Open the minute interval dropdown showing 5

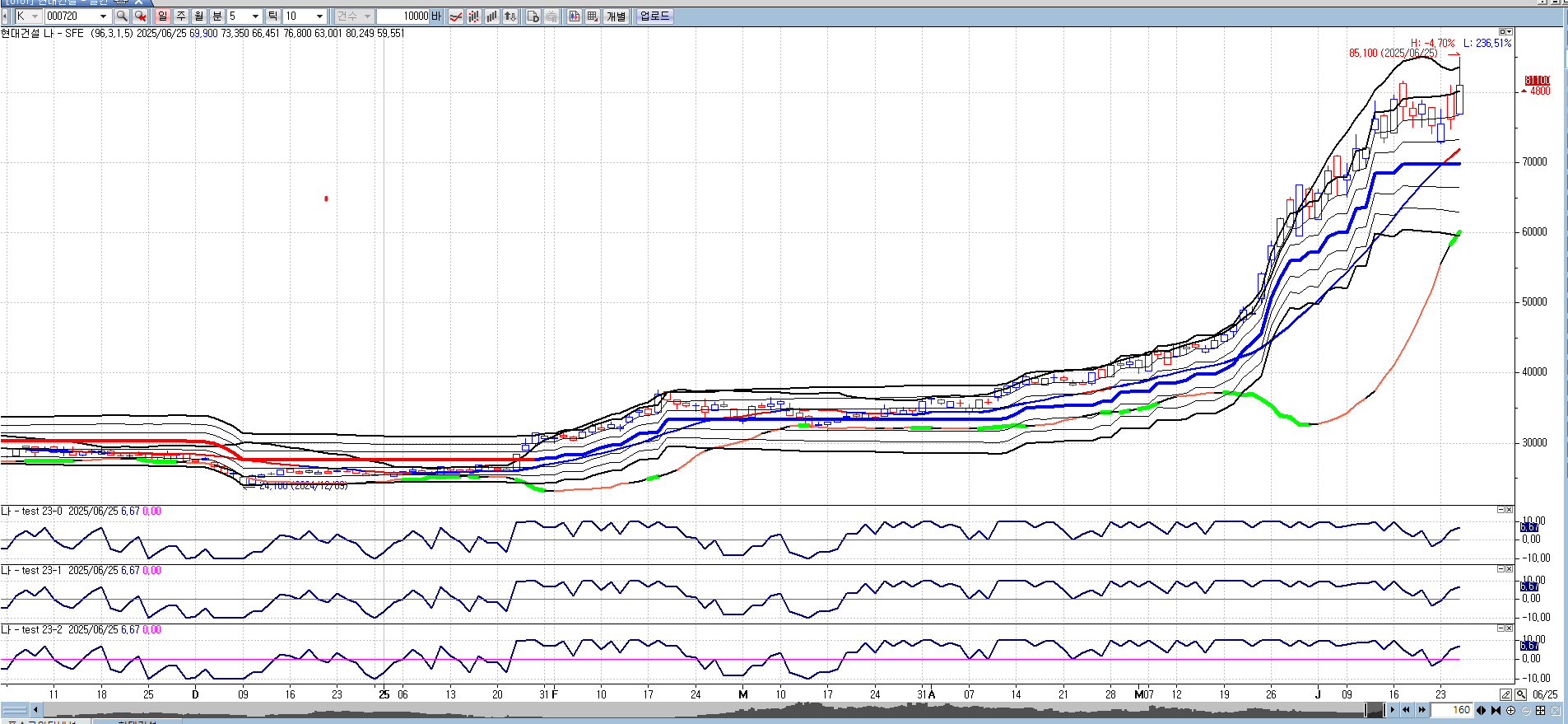[255, 16]
